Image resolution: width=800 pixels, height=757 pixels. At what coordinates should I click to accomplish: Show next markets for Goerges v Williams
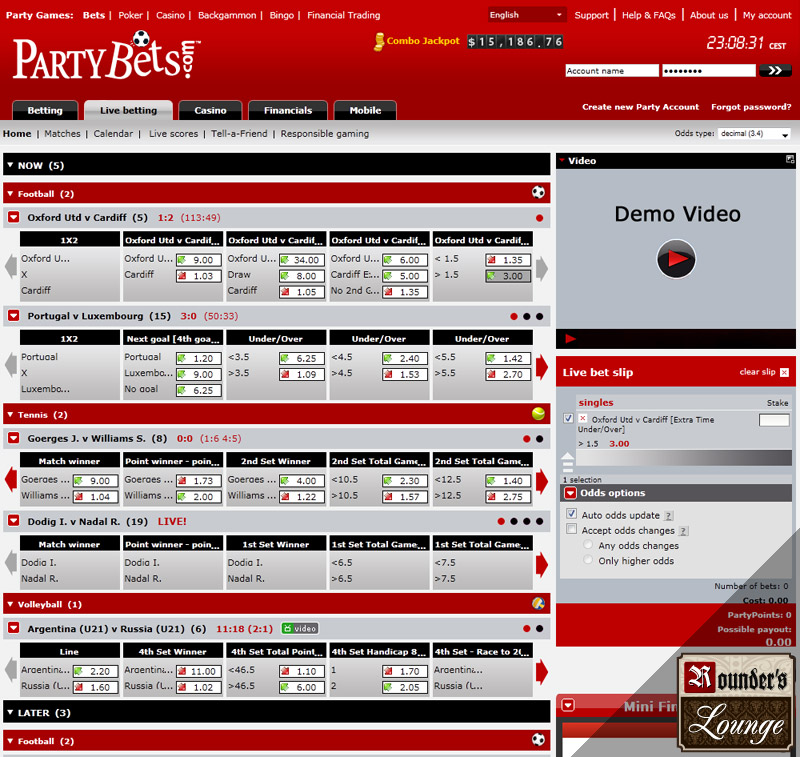(x=541, y=481)
